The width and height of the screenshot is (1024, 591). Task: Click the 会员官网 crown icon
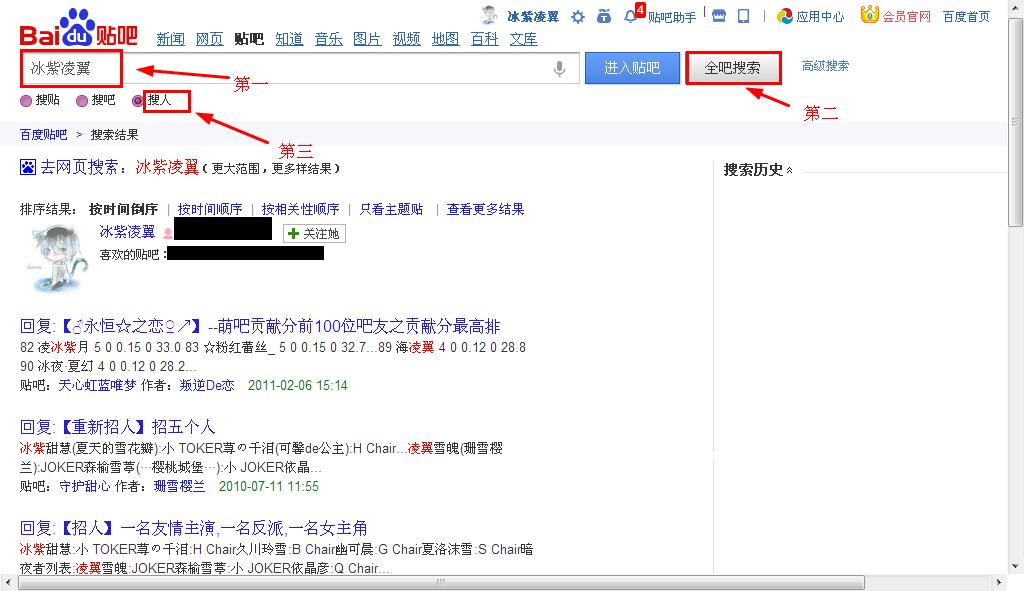pos(869,15)
